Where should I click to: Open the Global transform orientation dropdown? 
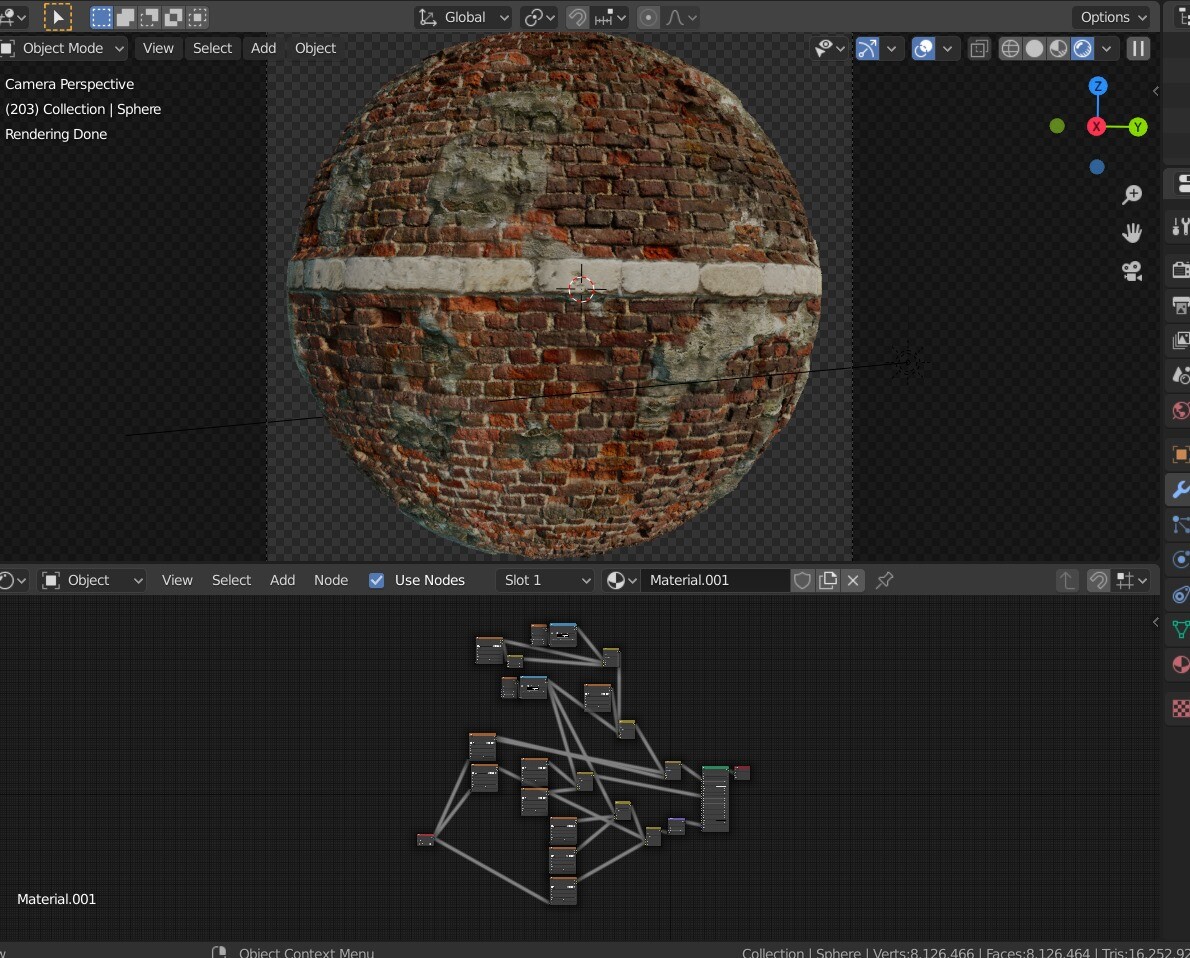tap(463, 17)
